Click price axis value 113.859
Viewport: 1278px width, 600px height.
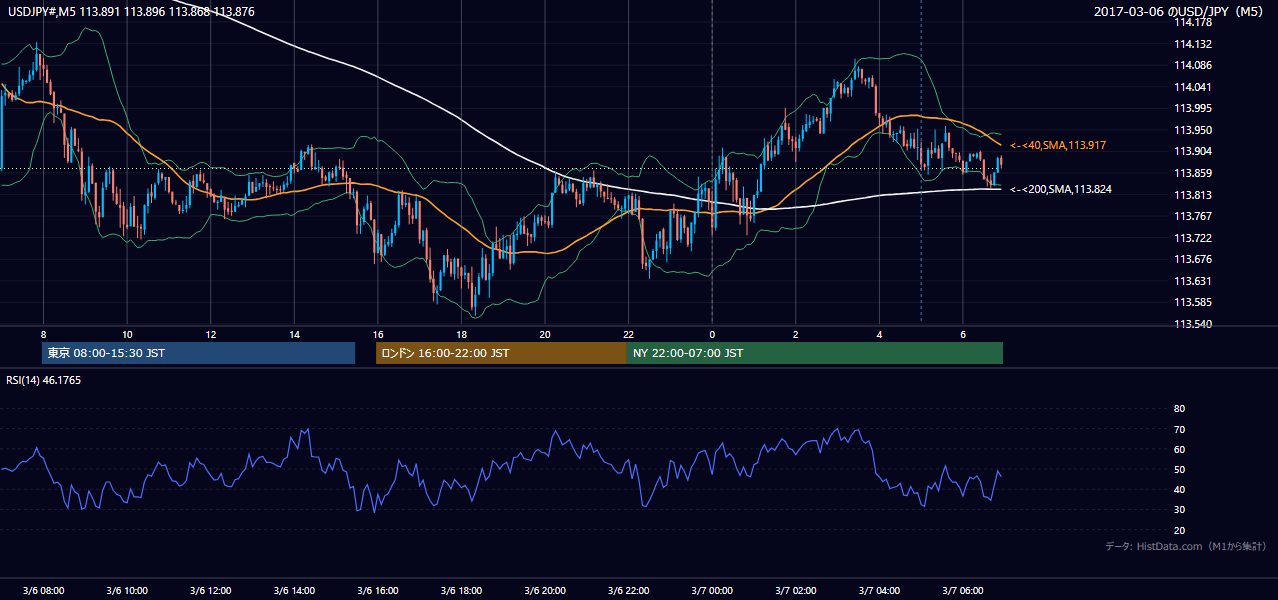pos(1193,174)
